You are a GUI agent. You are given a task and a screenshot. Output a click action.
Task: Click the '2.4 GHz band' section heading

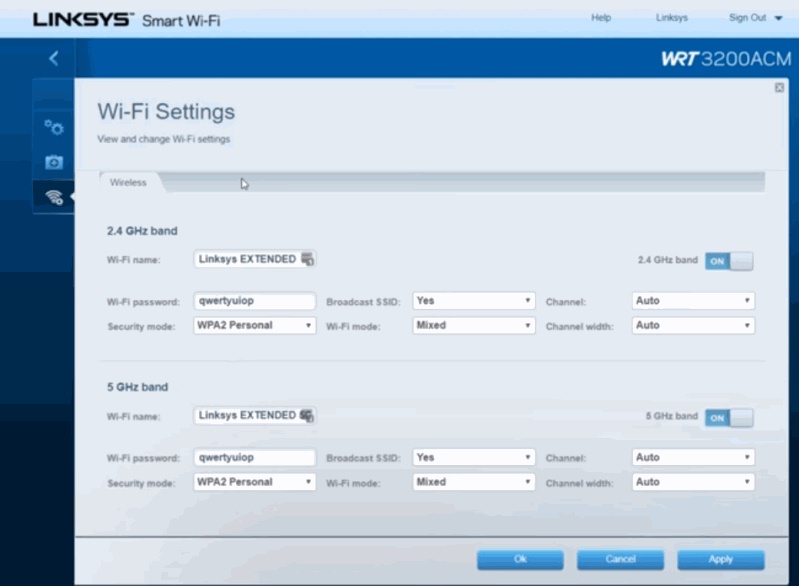(142, 231)
